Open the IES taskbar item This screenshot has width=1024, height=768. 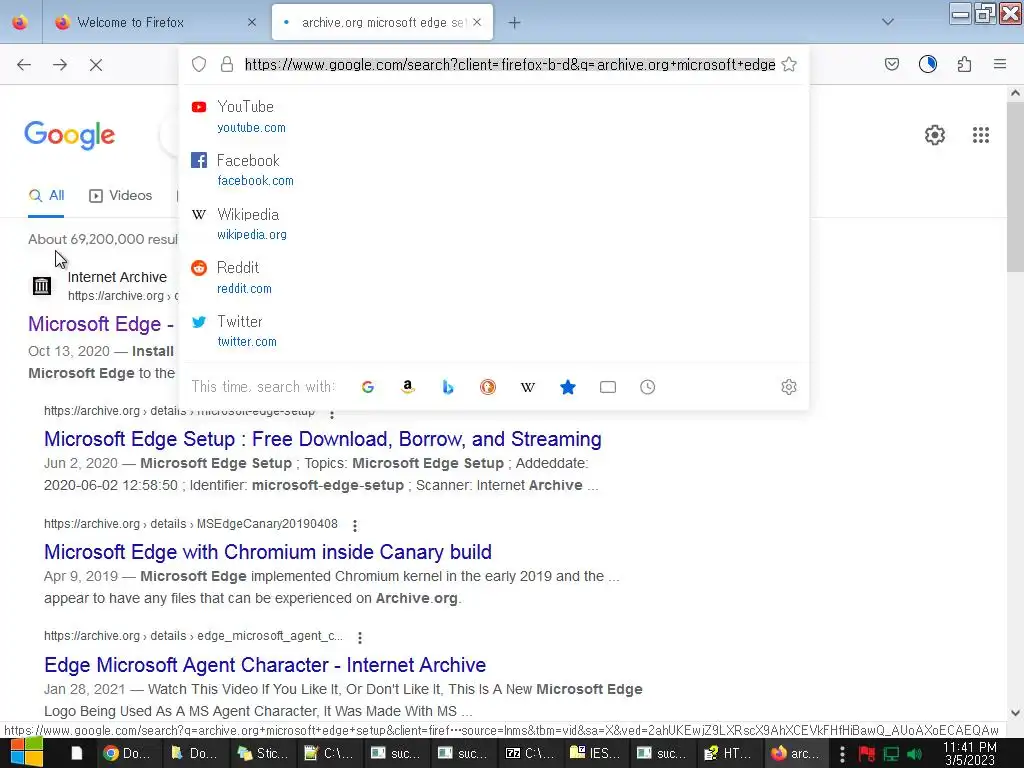click(595, 753)
